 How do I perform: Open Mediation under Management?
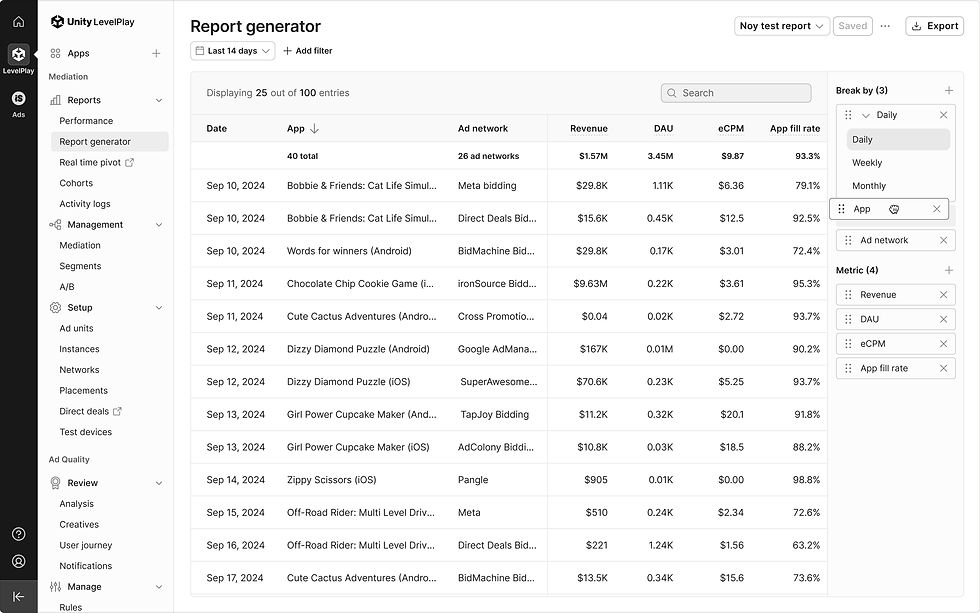coord(80,246)
